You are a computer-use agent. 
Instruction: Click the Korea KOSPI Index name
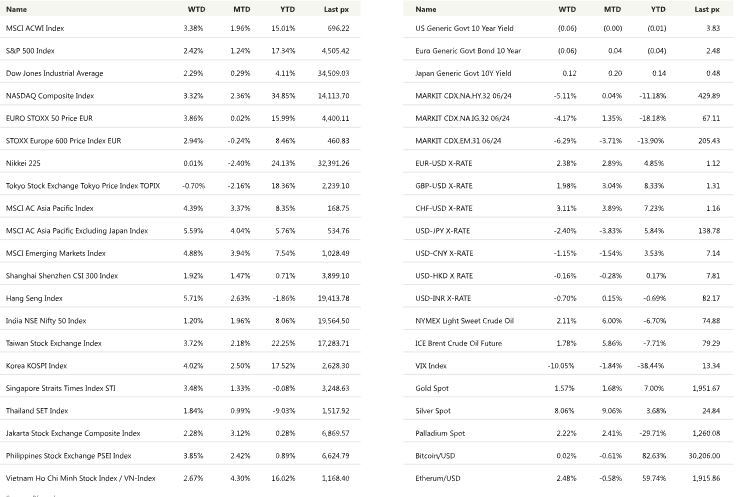pos(38,365)
